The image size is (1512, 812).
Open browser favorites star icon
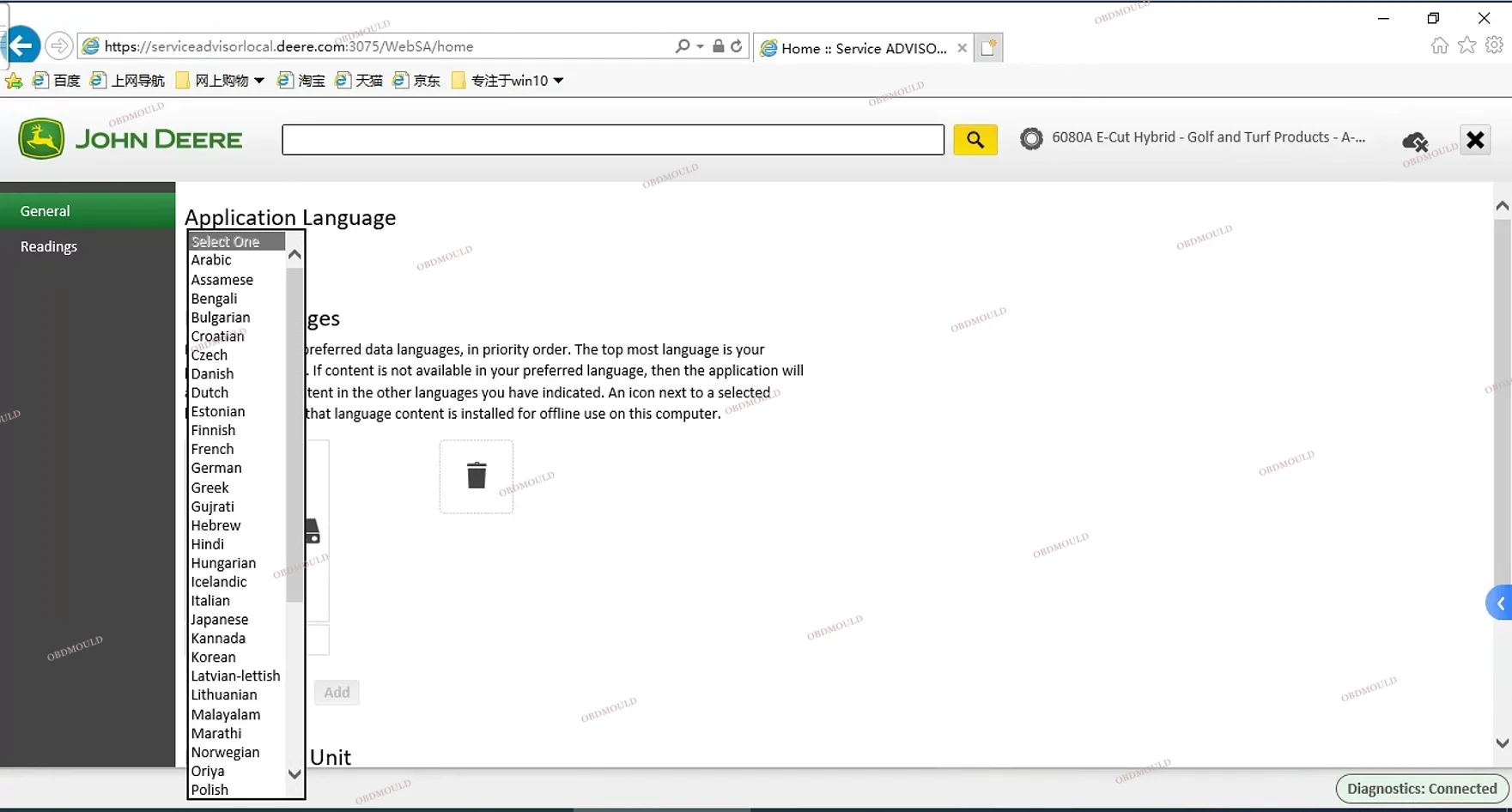[1466, 45]
